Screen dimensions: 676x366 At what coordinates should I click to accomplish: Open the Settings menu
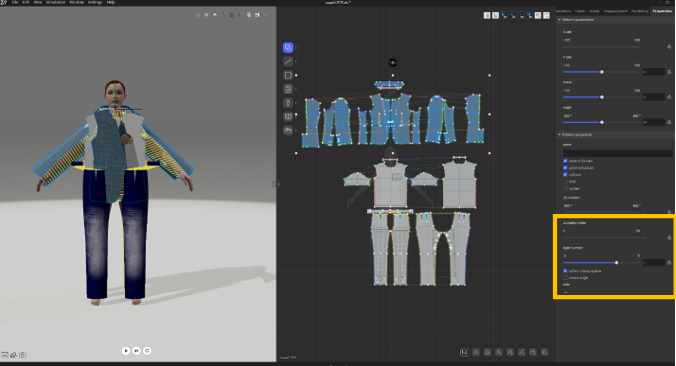tap(95, 2)
